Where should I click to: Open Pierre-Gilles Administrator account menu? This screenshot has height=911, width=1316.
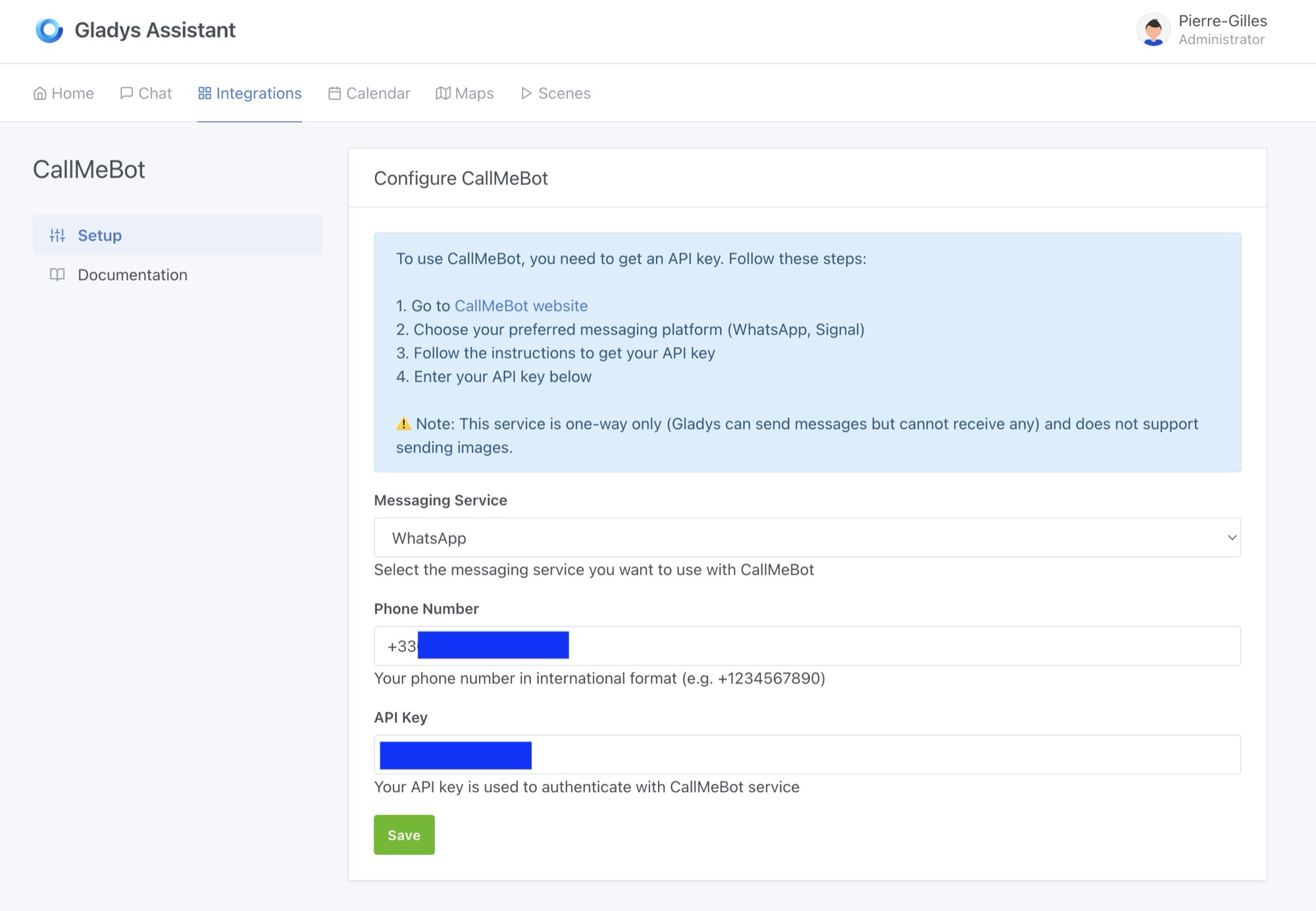1222,30
